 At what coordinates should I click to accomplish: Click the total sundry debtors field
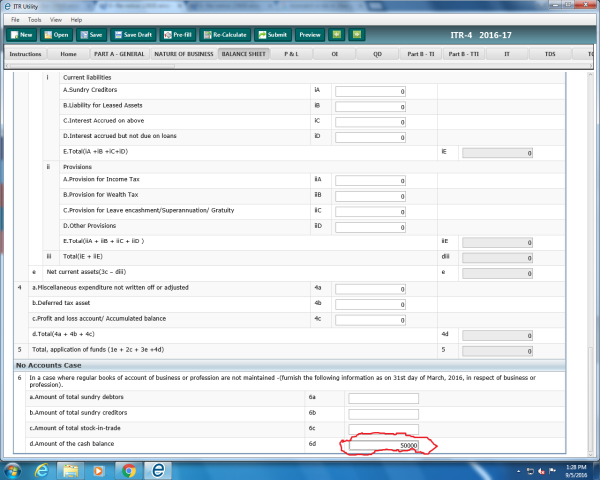coord(383,398)
